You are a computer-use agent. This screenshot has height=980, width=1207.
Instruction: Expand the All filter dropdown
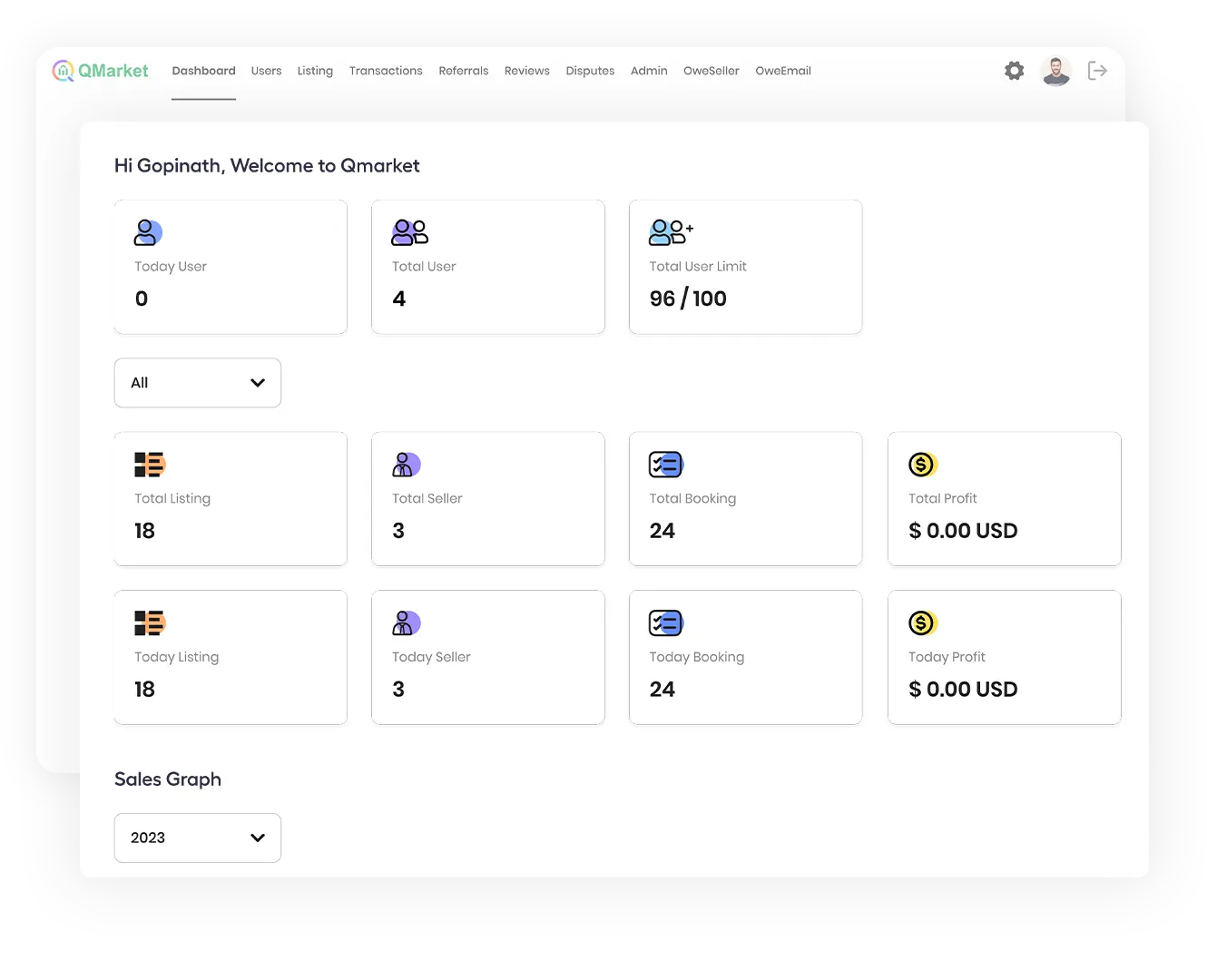tap(198, 383)
